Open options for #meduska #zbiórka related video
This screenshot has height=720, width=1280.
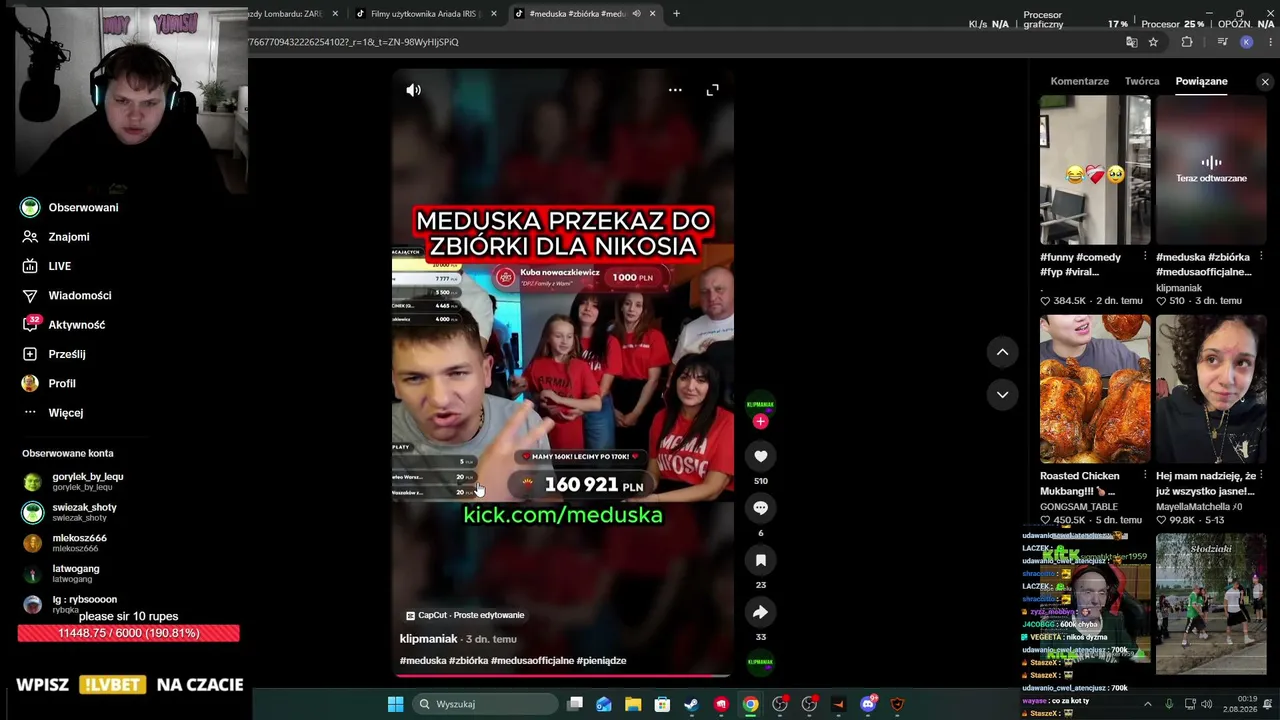tap(1261, 257)
